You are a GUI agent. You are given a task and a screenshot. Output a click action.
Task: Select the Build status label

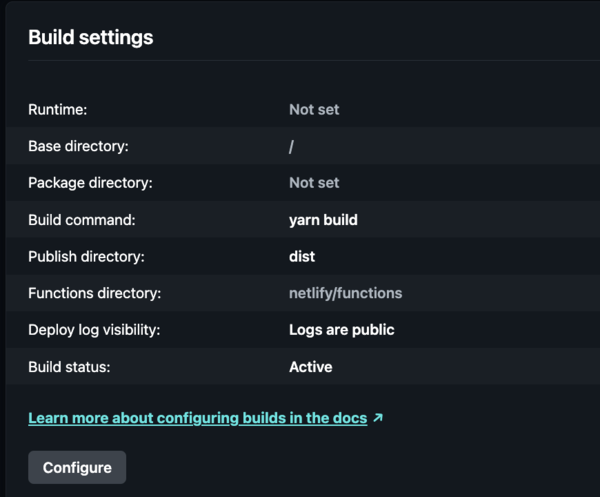tap(69, 367)
